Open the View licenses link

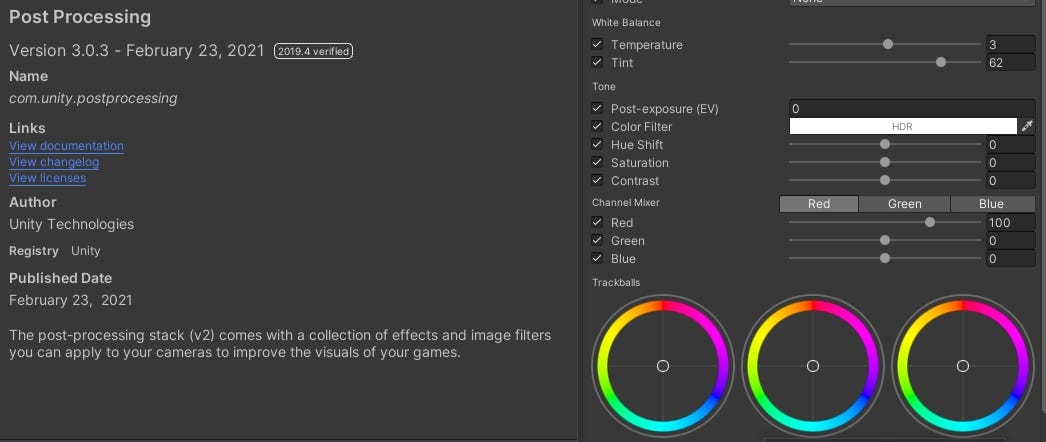pos(47,178)
